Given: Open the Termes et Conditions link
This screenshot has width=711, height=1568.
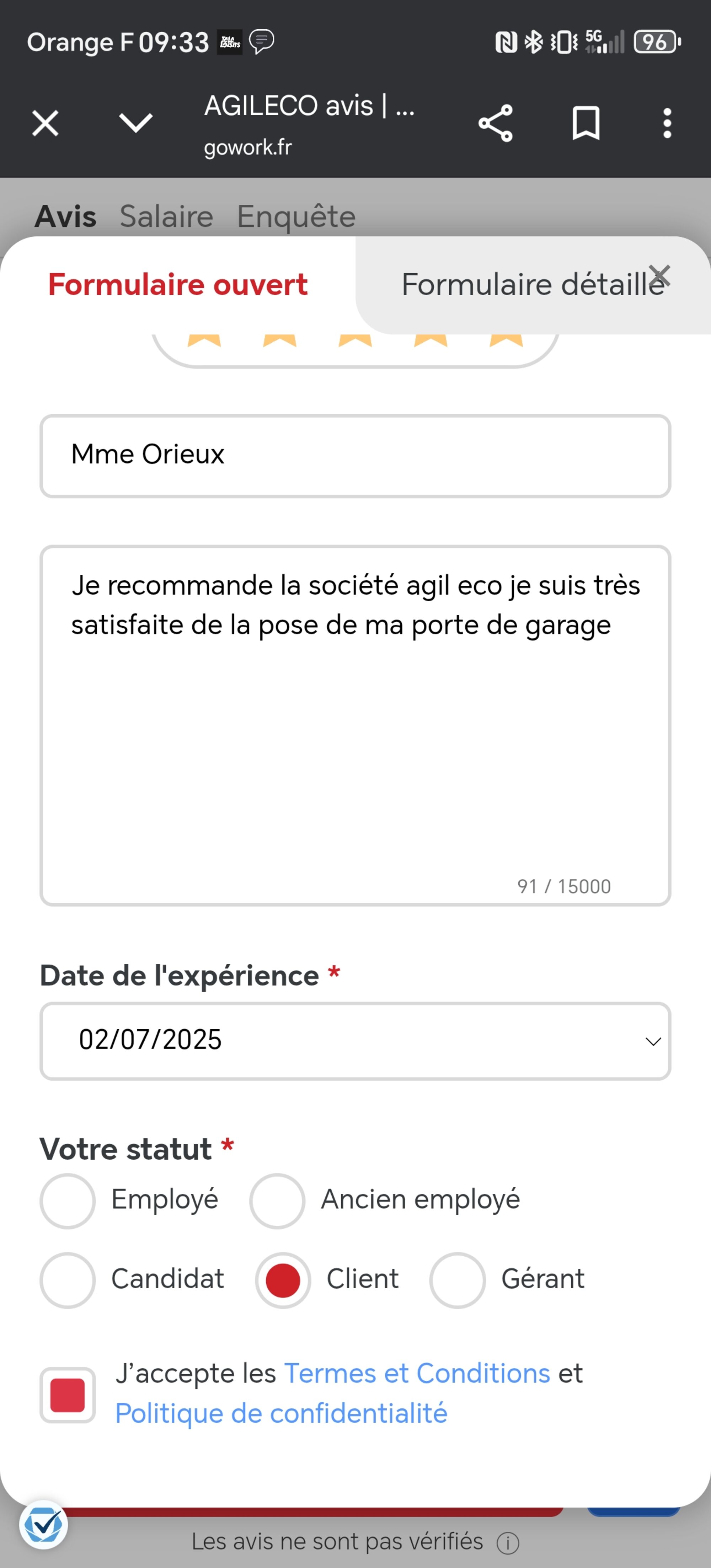Looking at the screenshot, I should coord(417,1374).
